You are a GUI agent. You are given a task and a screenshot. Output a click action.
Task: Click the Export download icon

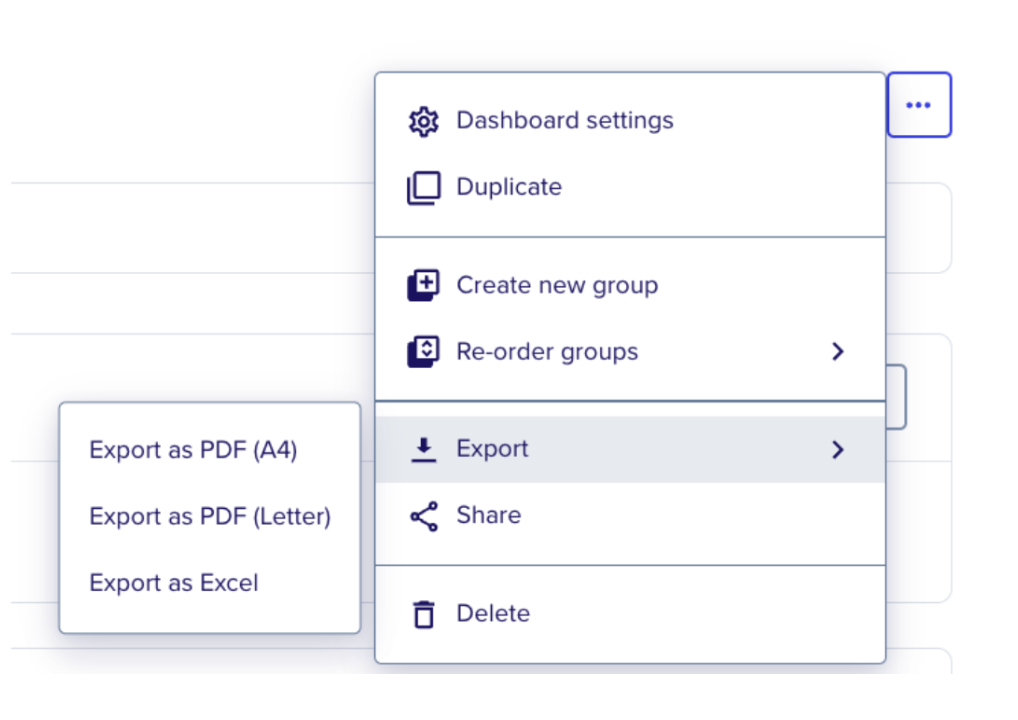423,449
